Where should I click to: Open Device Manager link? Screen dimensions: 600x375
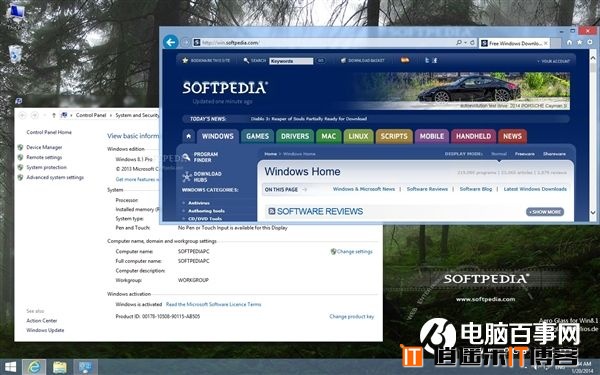(44, 147)
